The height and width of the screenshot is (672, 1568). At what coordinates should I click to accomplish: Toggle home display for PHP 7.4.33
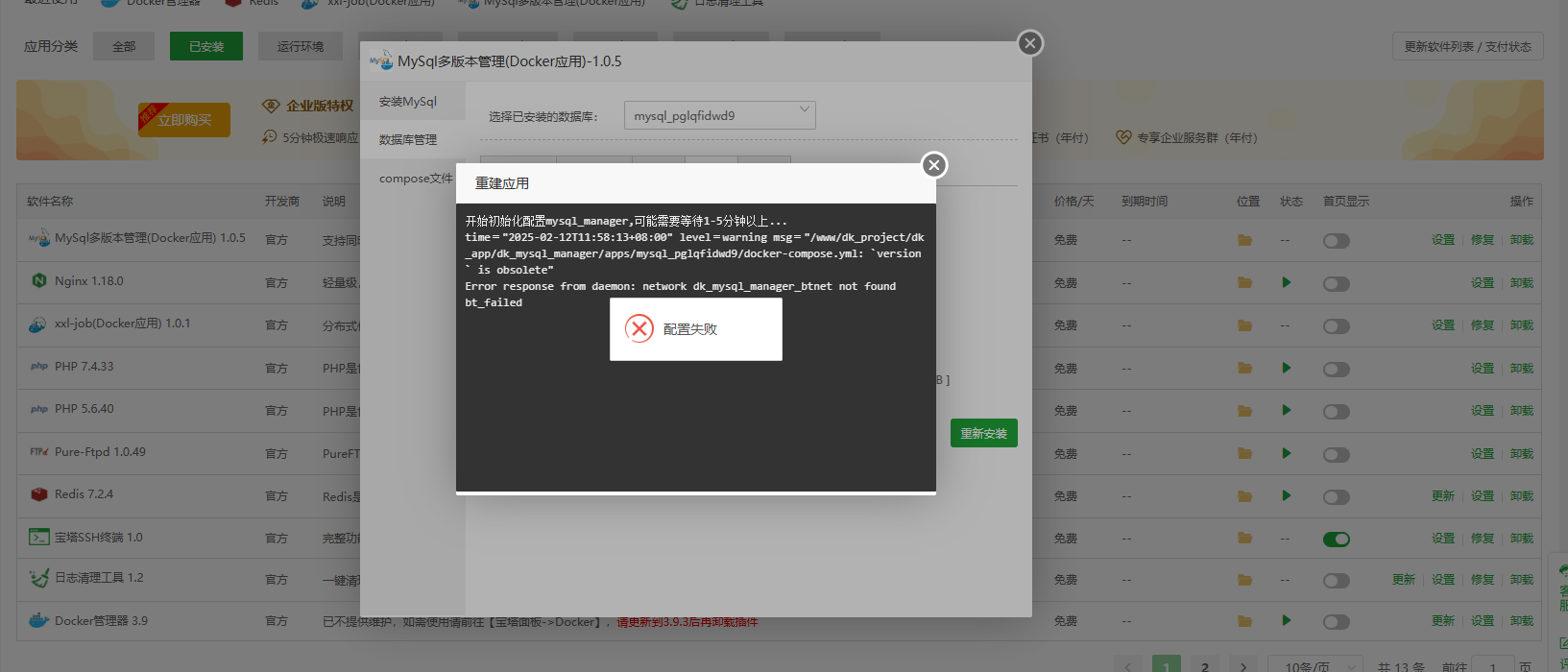(1337, 369)
